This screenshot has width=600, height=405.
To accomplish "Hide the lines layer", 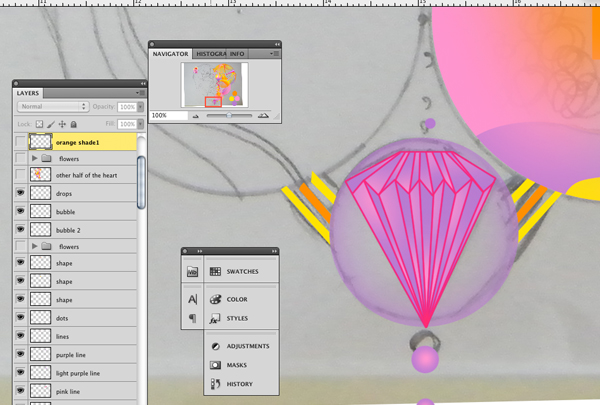I will (21, 335).
